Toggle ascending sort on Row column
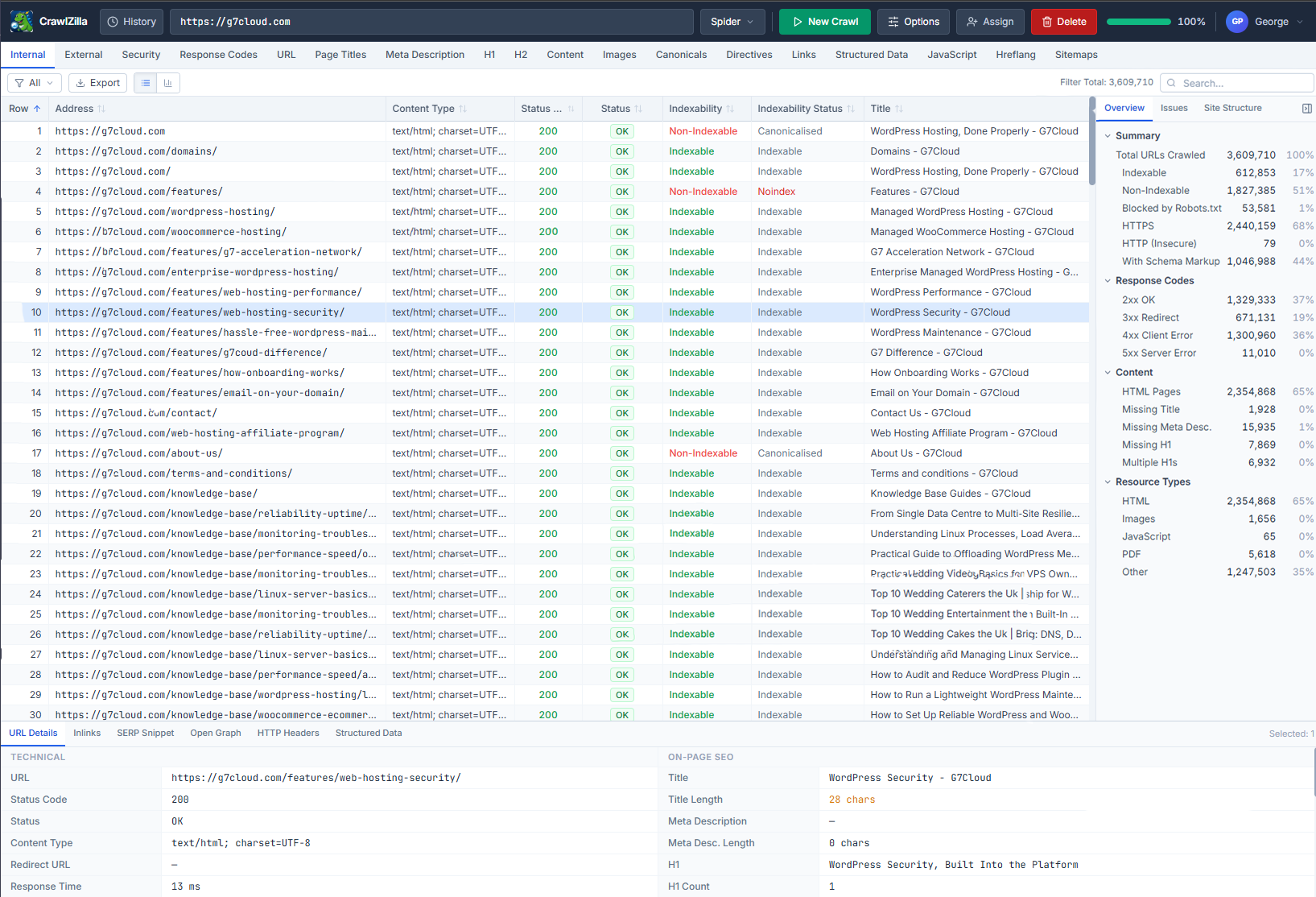Viewport: 1316px width, 897px height. 25,108
